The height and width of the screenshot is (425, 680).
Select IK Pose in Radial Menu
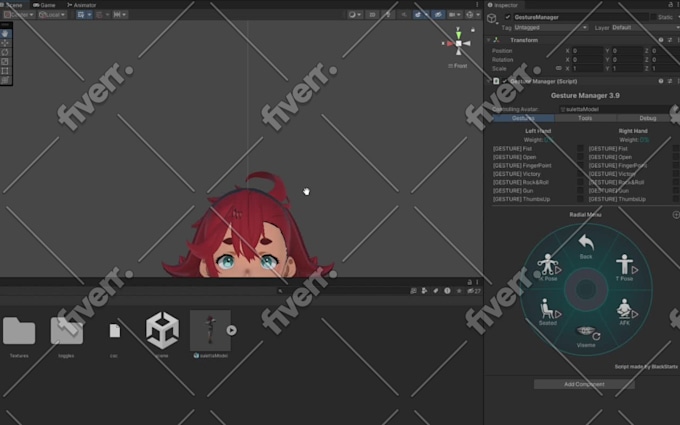(549, 268)
